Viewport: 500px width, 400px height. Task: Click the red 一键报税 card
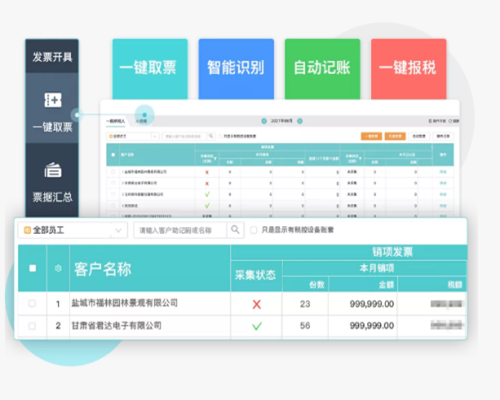click(409, 69)
